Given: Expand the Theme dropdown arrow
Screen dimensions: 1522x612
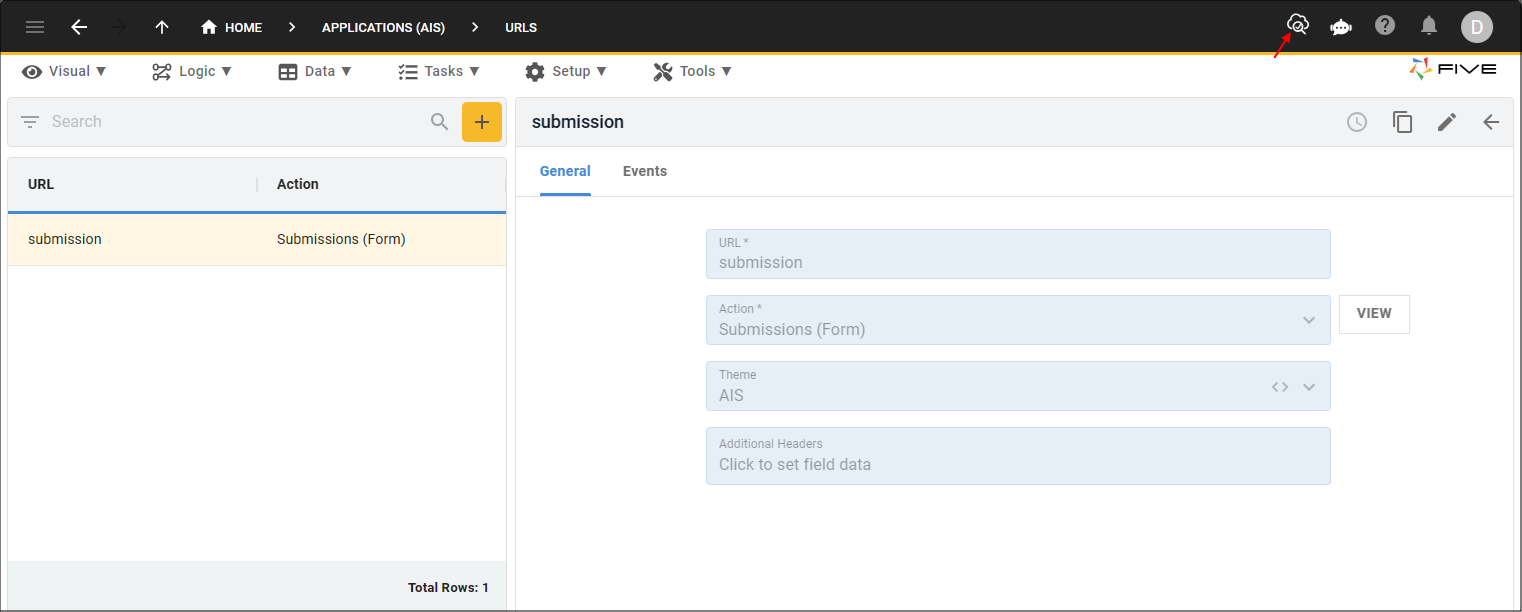Looking at the screenshot, I should click(x=1308, y=387).
